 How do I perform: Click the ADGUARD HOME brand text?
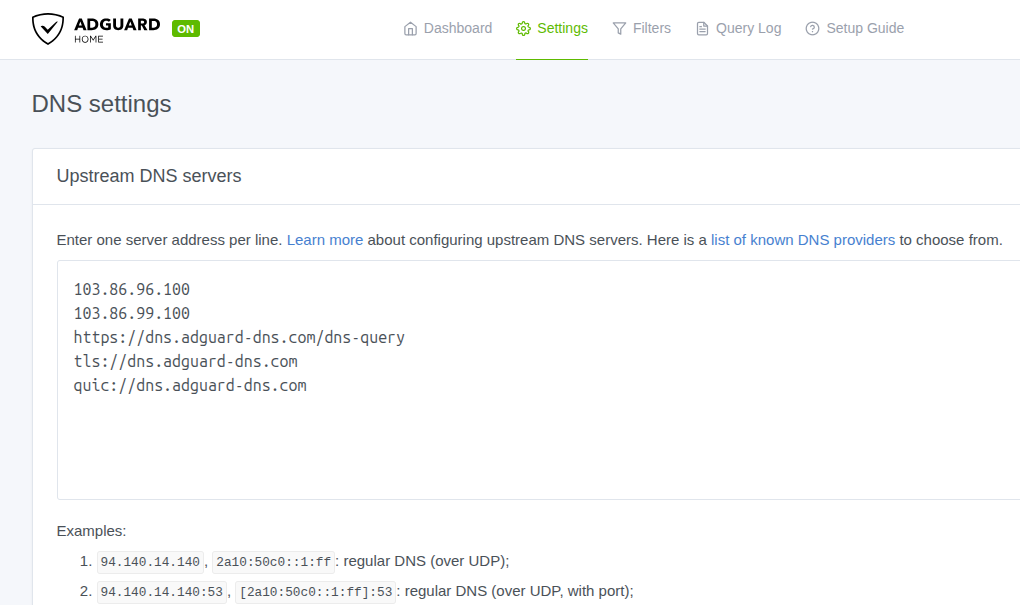[116, 29]
